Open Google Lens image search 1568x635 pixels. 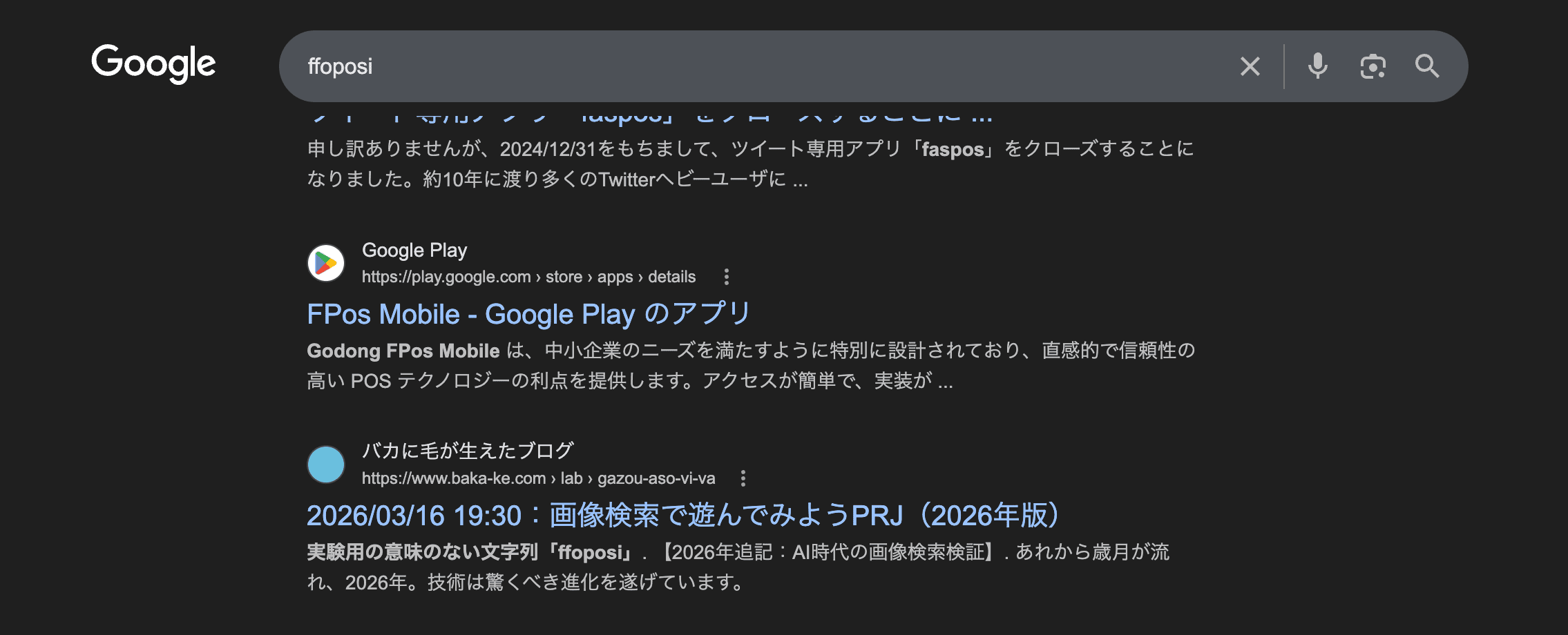1373,66
